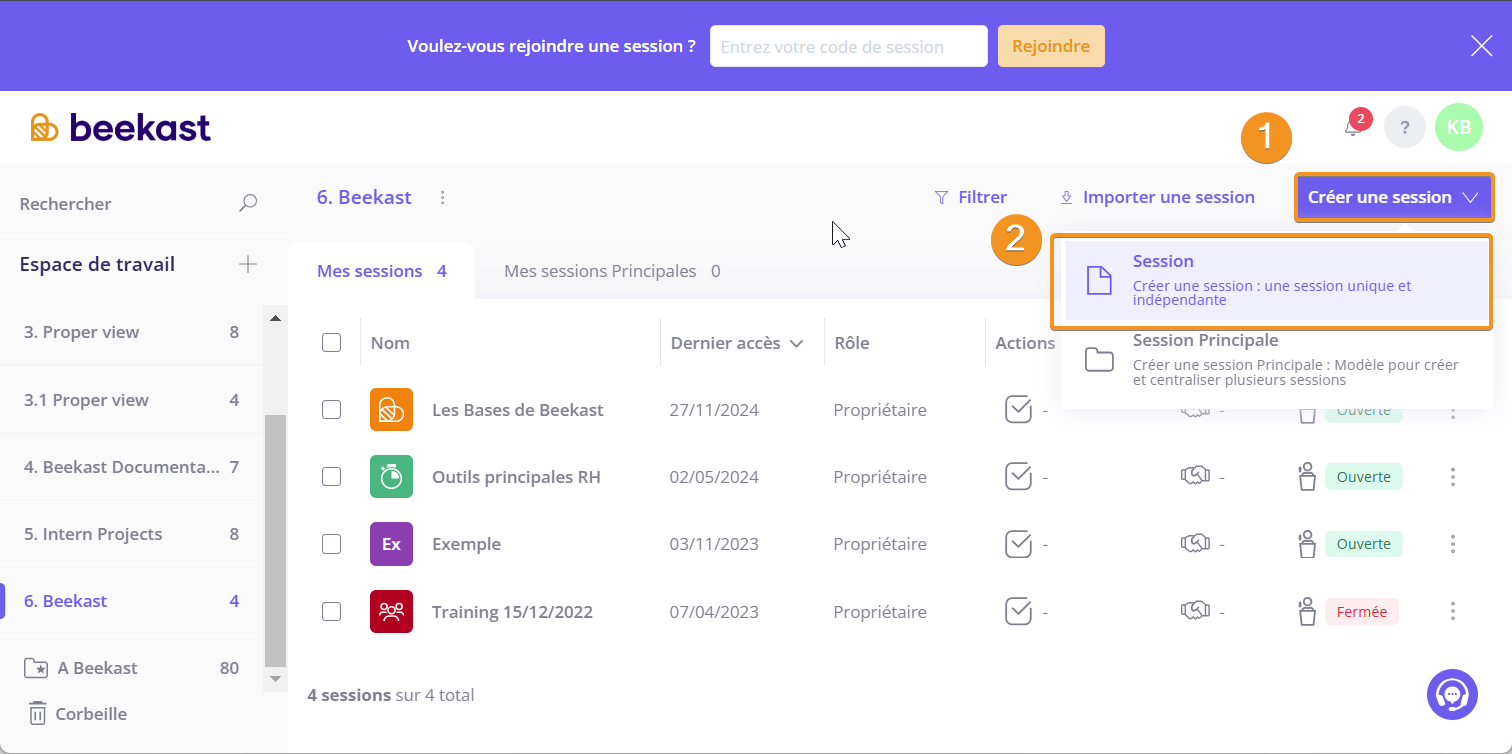Click the session code input field
The width and height of the screenshot is (1512, 754).
point(849,46)
